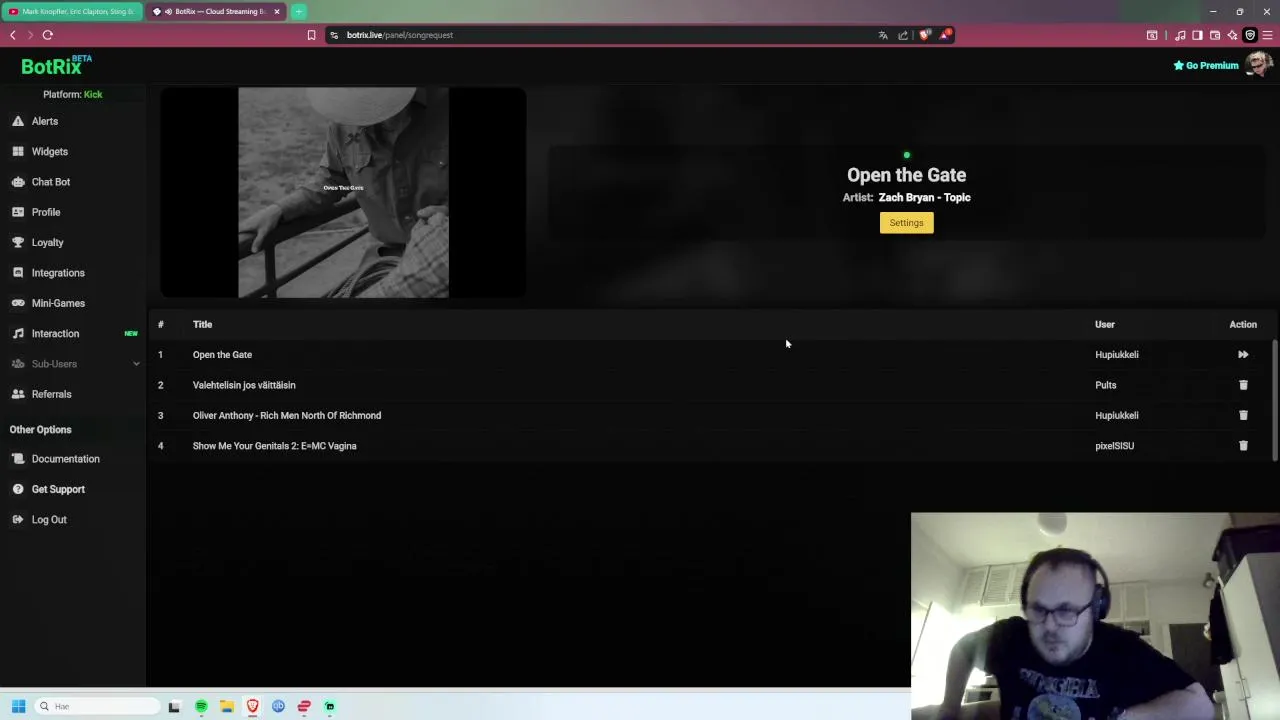
Task: Open the browser hamburger menu
Action: point(1267,35)
